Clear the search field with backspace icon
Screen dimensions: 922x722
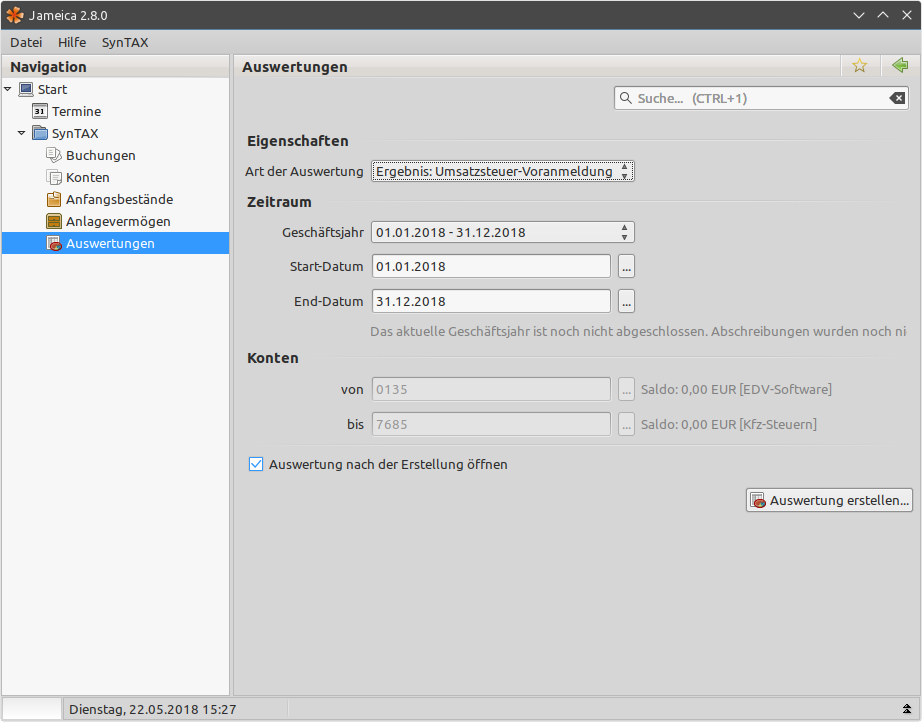pos(897,98)
